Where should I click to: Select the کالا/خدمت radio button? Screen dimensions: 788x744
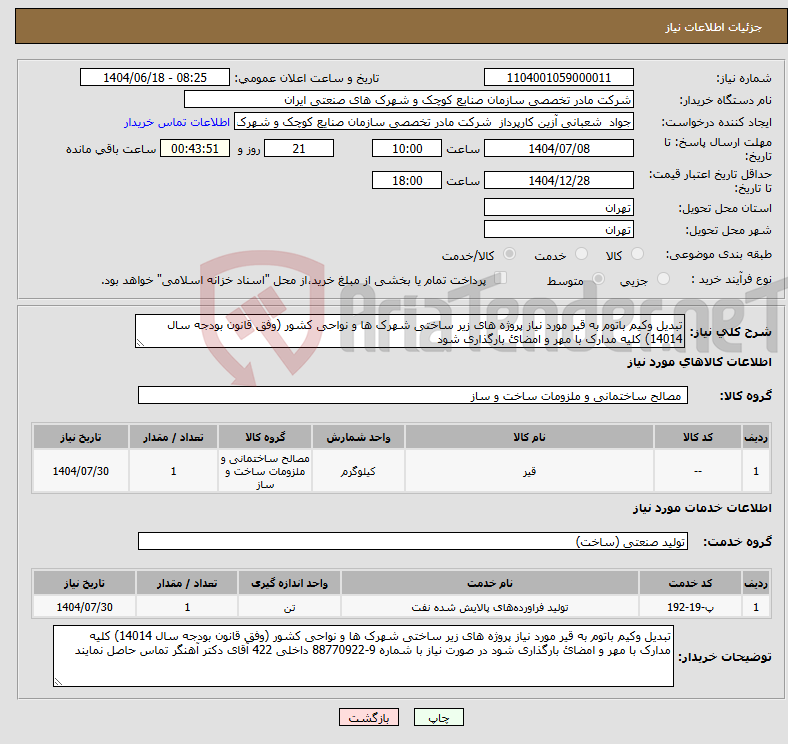click(509, 254)
